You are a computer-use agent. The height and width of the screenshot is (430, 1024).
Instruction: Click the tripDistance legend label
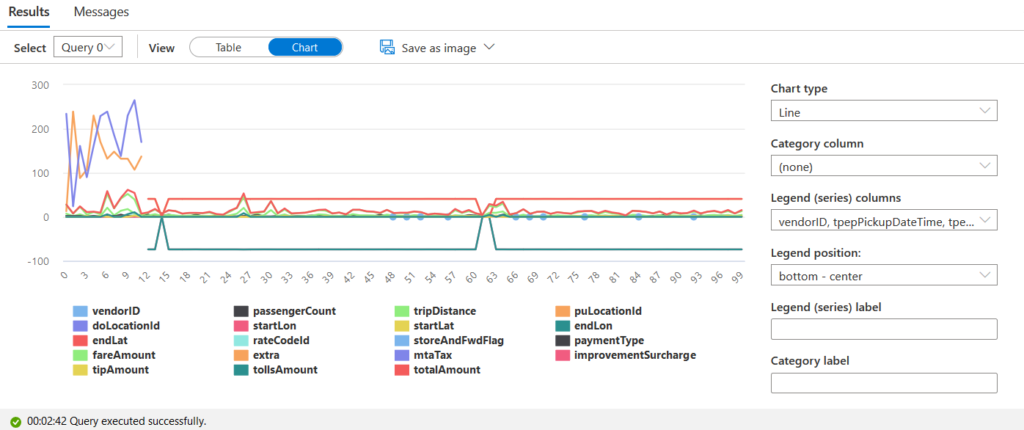tap(445, 311)
